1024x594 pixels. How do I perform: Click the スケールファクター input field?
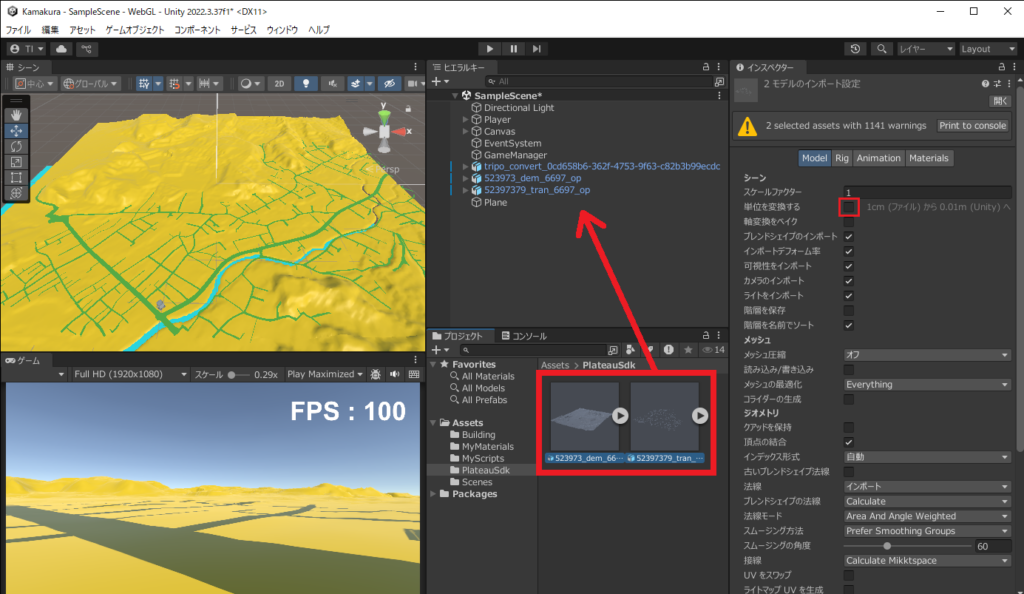pyautogui.click(x=927, y=193)
